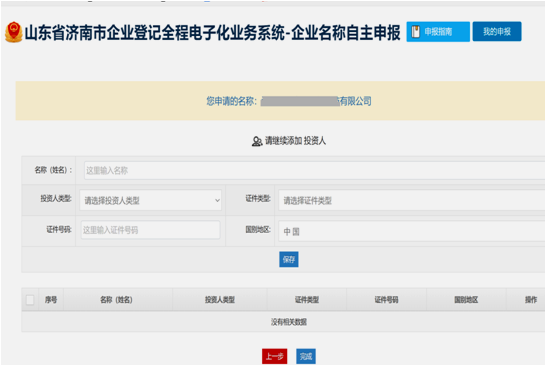Click the 序号 column header
546x366 pixels.
click(x=51, y=299)
